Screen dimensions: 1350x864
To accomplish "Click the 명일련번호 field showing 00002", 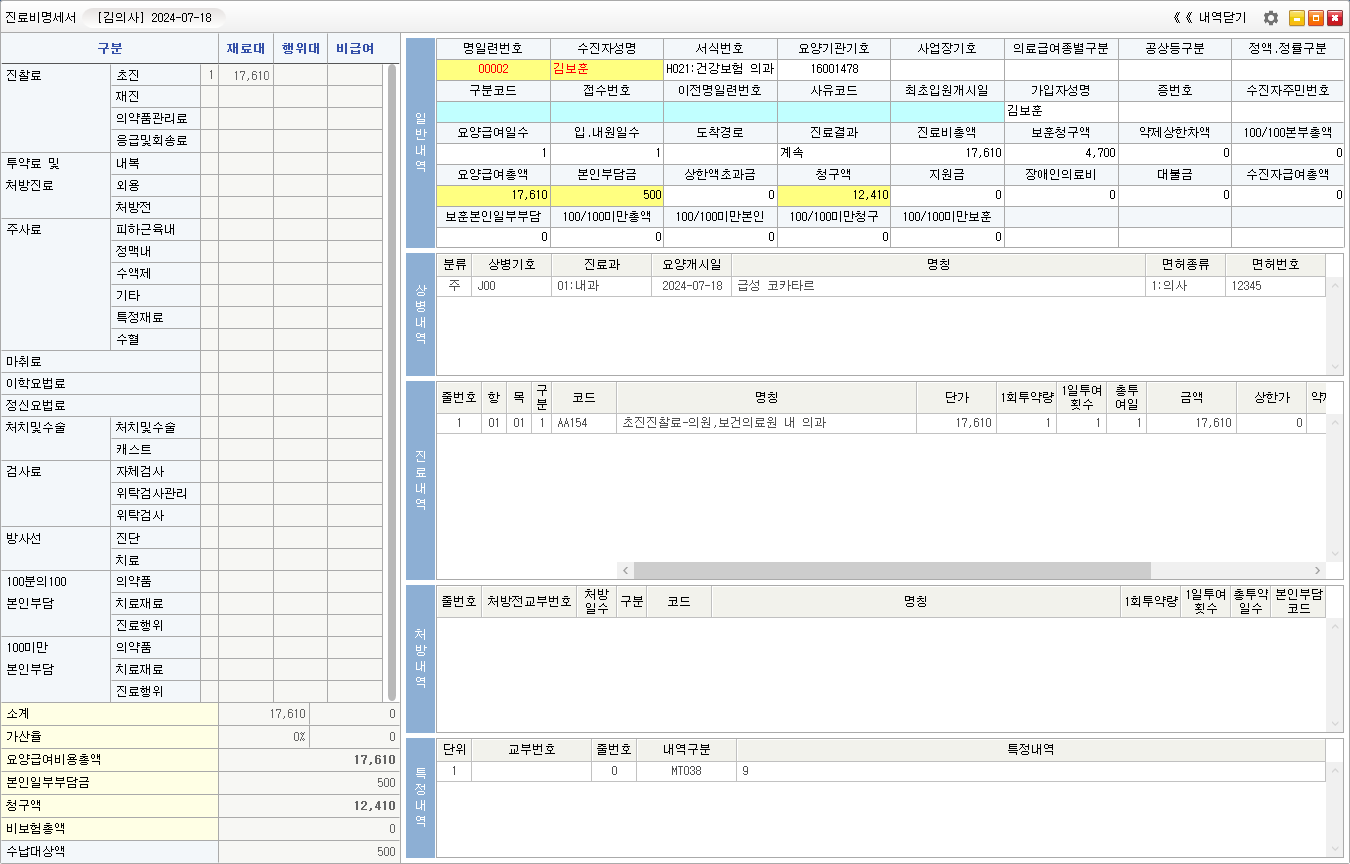I will (x=493, y=69).
